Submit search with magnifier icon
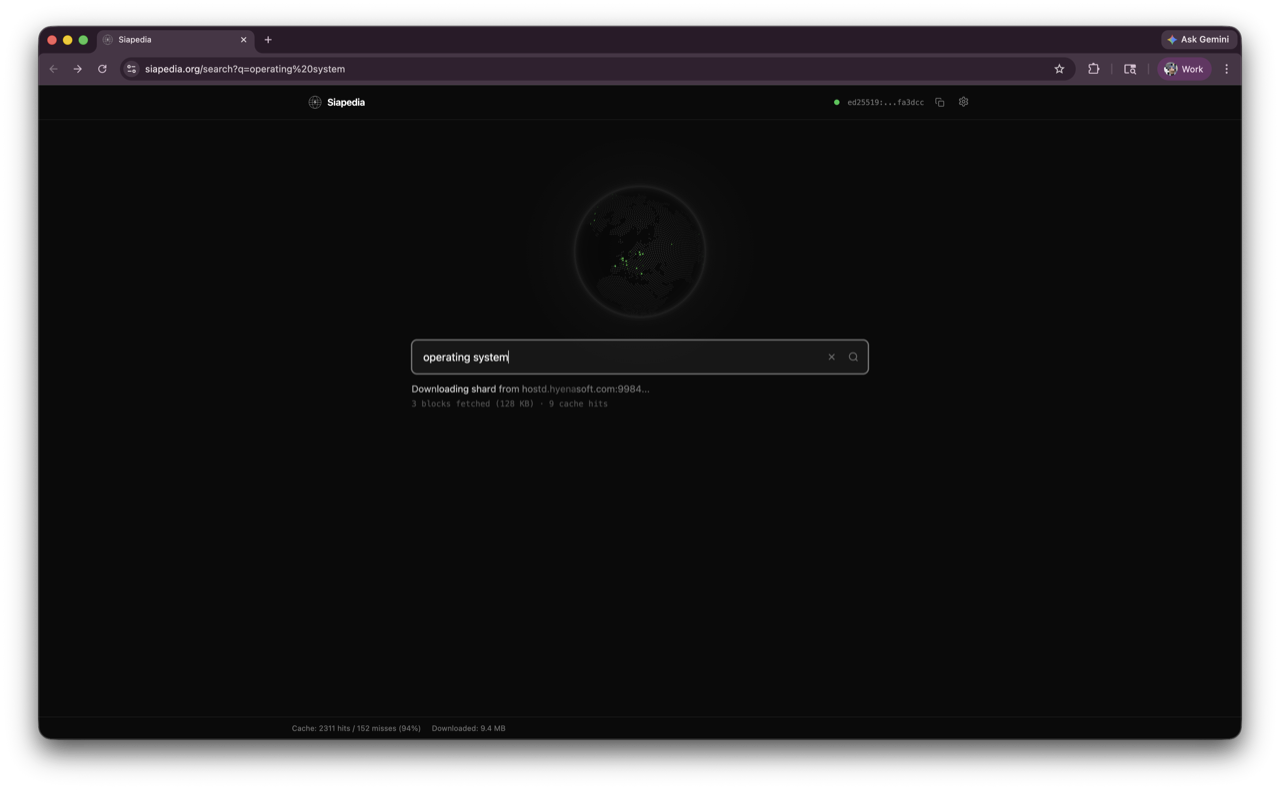Image resolution: width=1280 pixels, height=790 pixels. click(853, 357)
